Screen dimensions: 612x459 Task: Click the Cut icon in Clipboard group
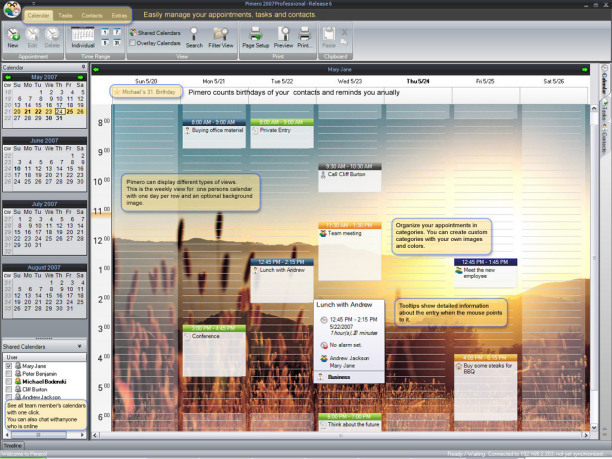[x=344, y=32]
